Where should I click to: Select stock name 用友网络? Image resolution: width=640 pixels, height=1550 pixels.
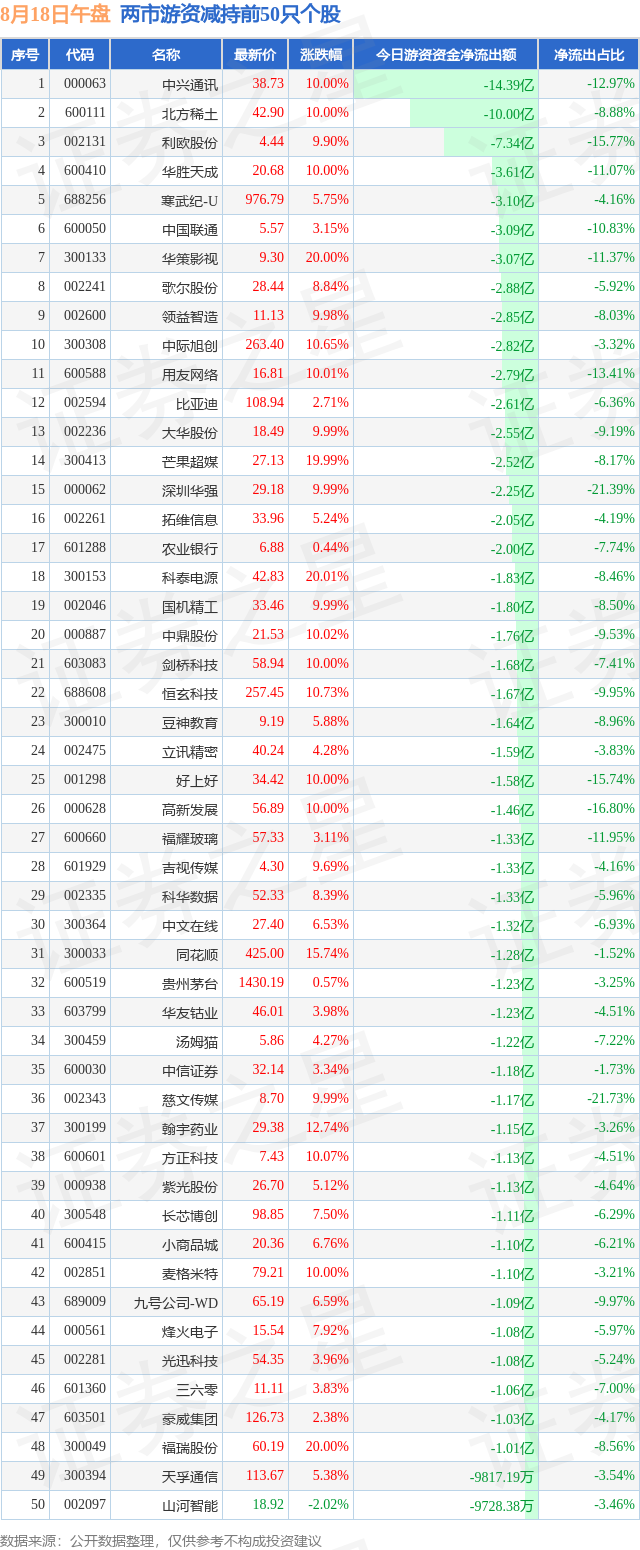coord(190,374)
